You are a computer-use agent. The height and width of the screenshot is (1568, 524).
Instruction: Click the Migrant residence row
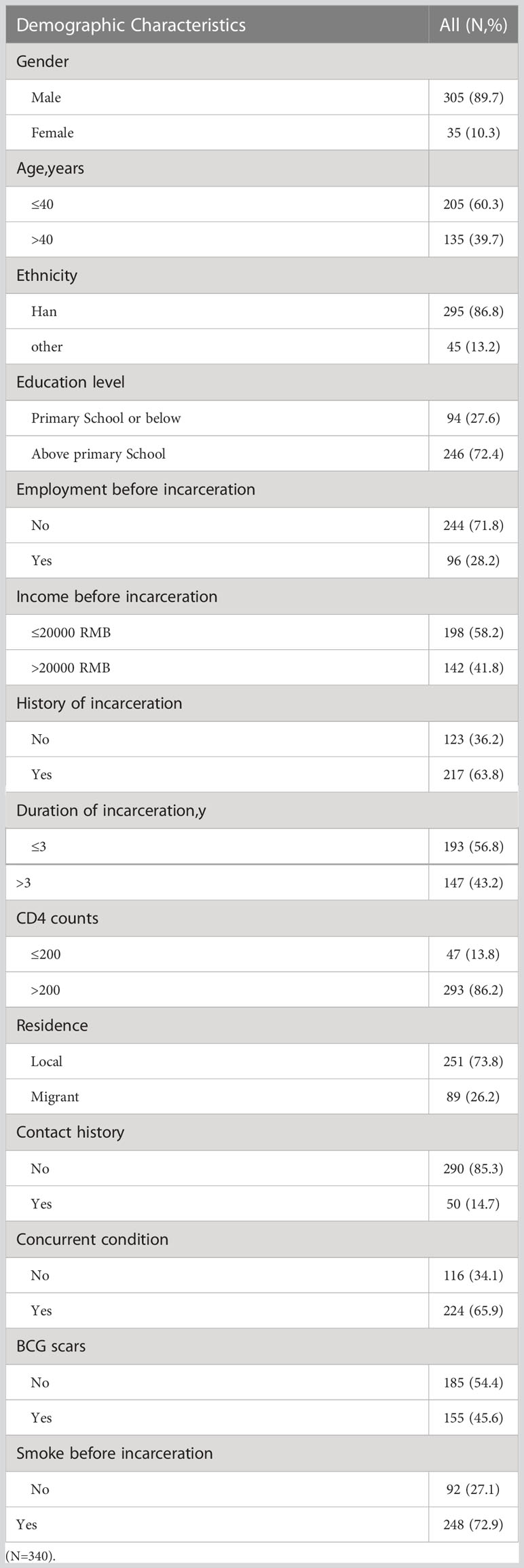coord(262,1096)
